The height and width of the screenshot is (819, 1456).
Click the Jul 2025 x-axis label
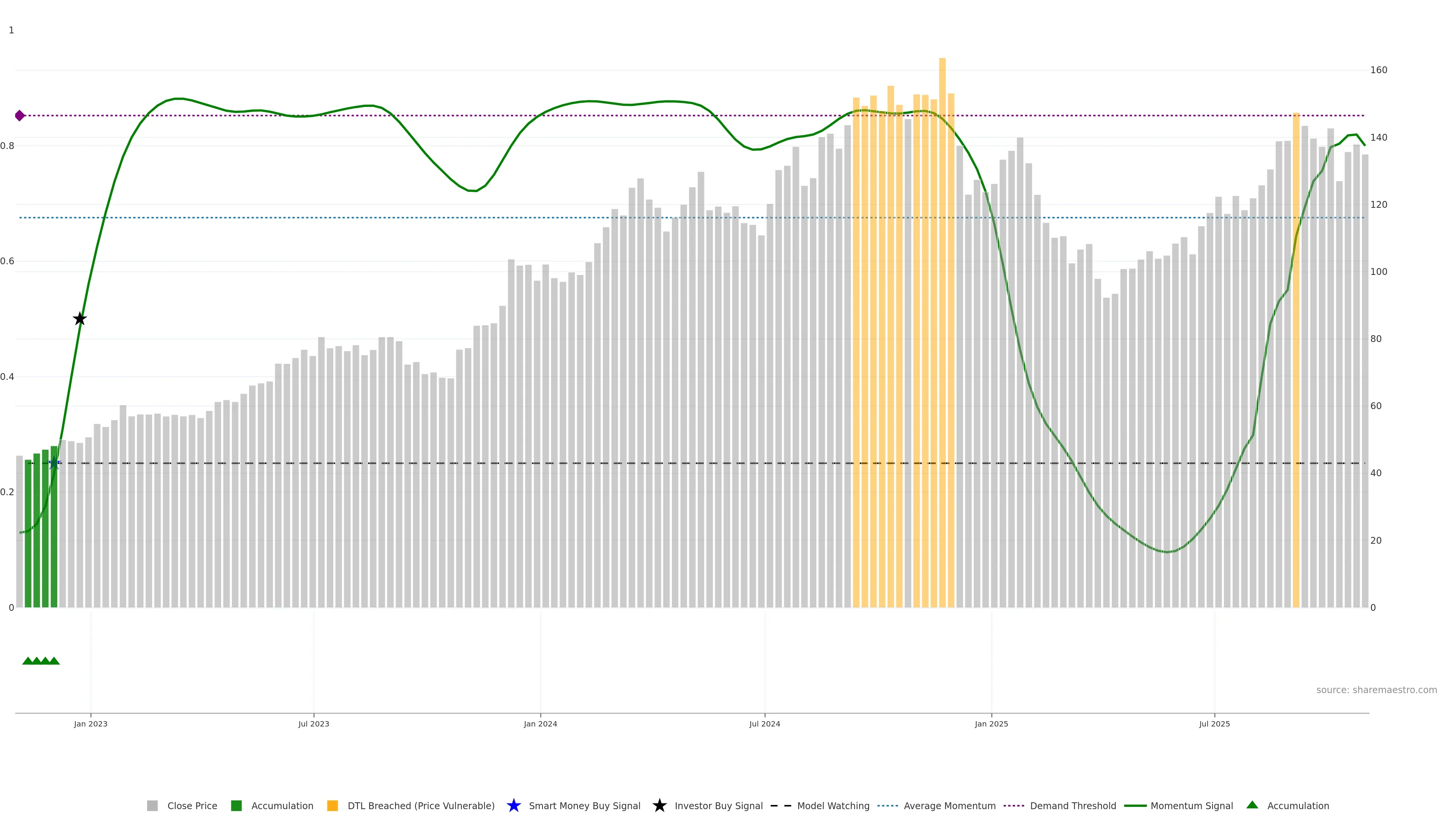click(1214, 724)
